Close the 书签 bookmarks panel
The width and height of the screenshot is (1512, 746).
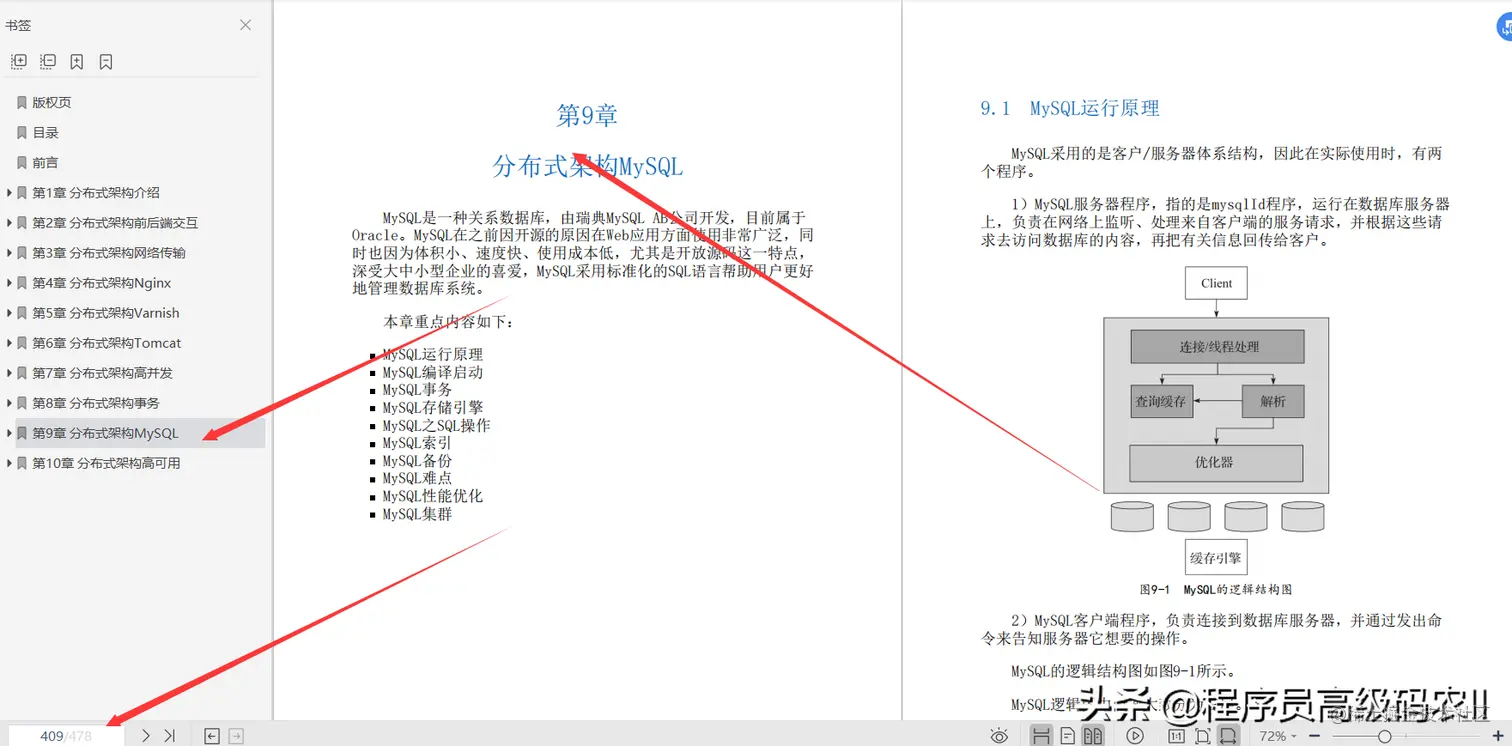point(245,25)
